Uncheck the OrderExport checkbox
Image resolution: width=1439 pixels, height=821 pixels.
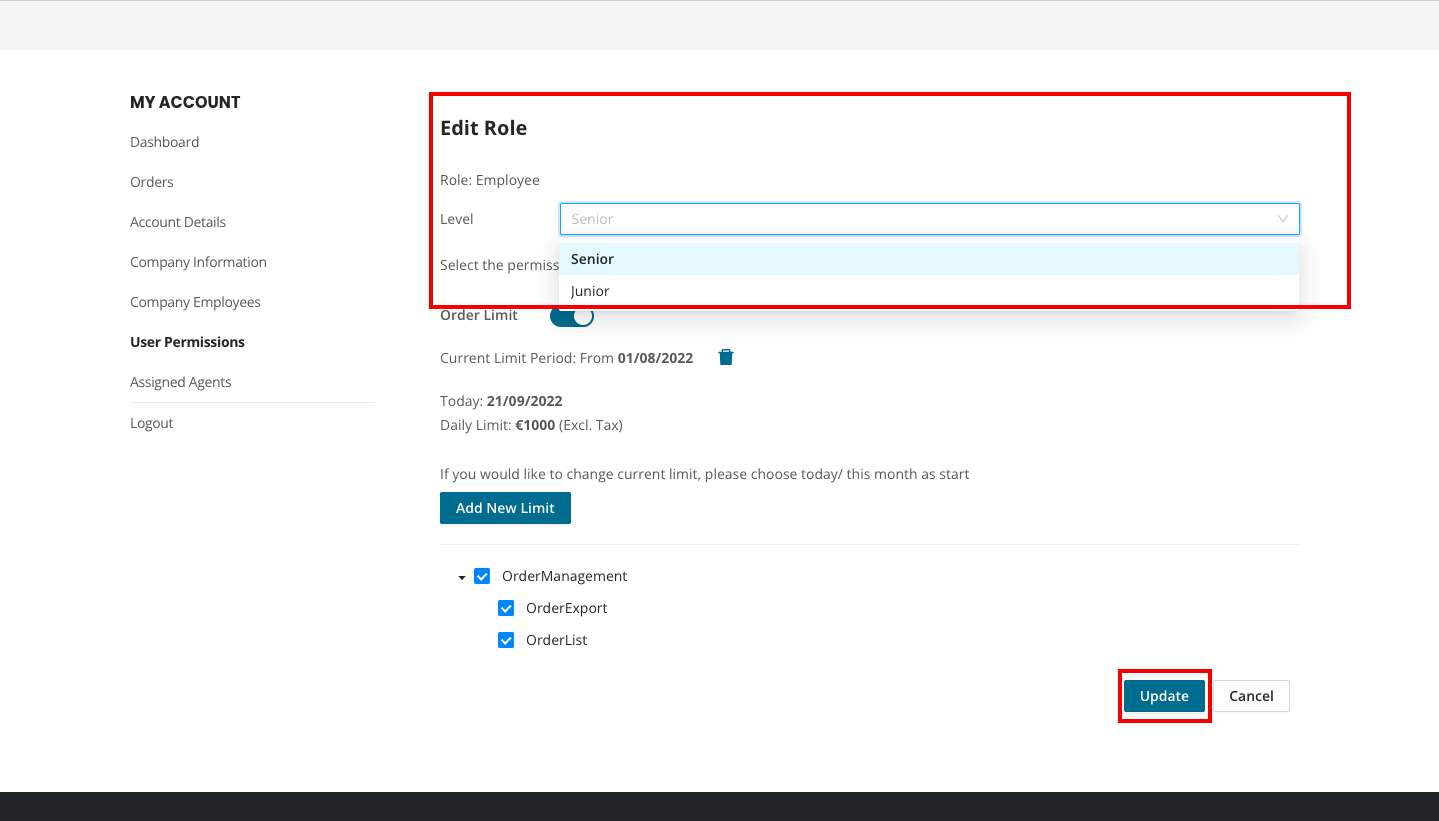pos(506,608)
